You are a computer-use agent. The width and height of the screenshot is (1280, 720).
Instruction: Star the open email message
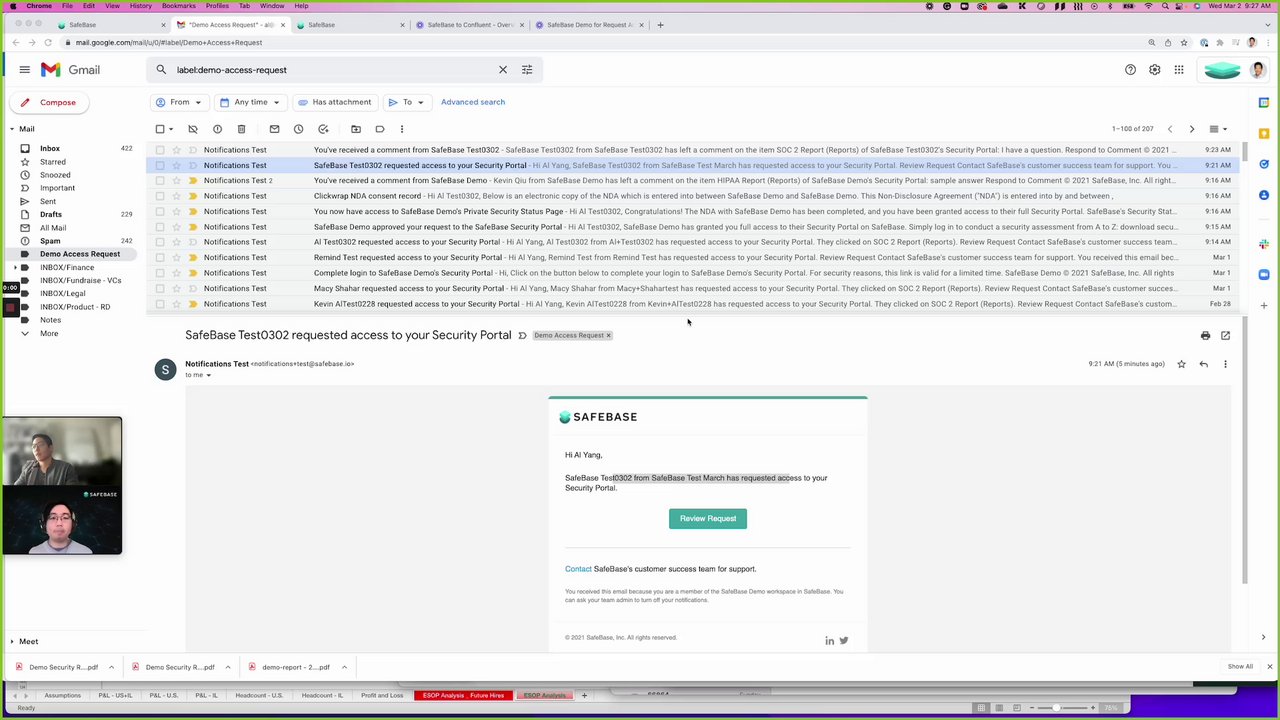click(1181, 364)
